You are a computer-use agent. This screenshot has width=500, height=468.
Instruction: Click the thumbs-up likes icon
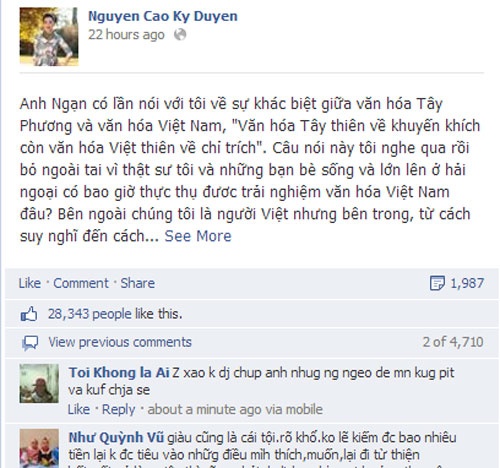pyautogui.click(x=29, y=314)
